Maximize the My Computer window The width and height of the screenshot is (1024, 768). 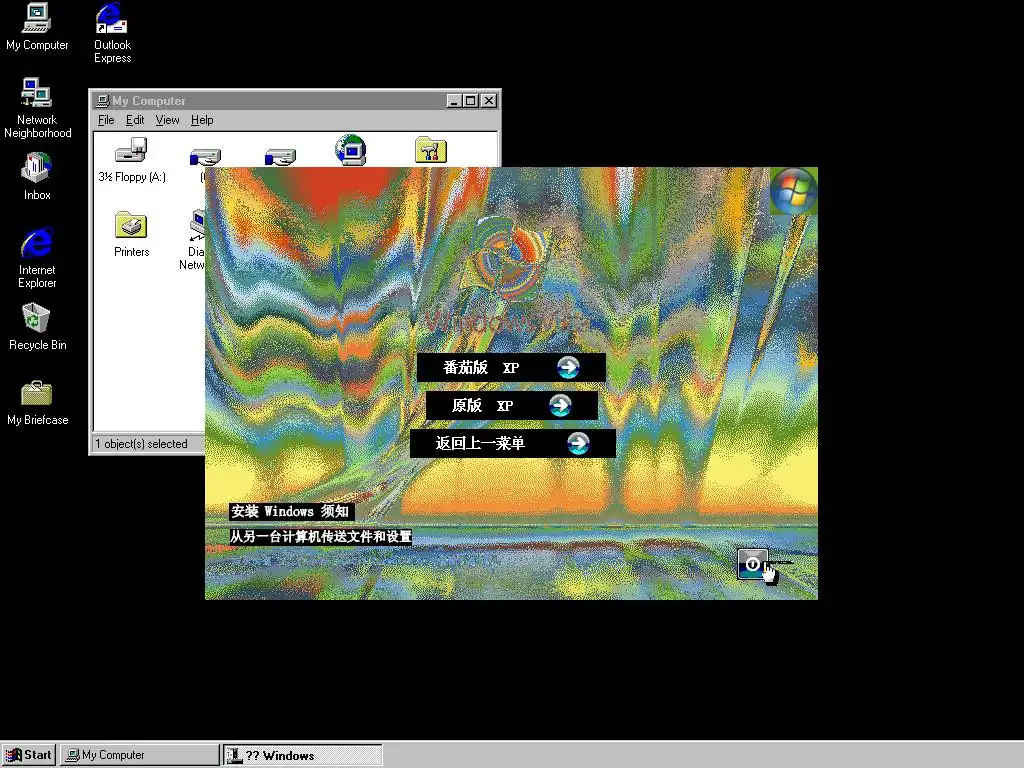tap(470, 101)
